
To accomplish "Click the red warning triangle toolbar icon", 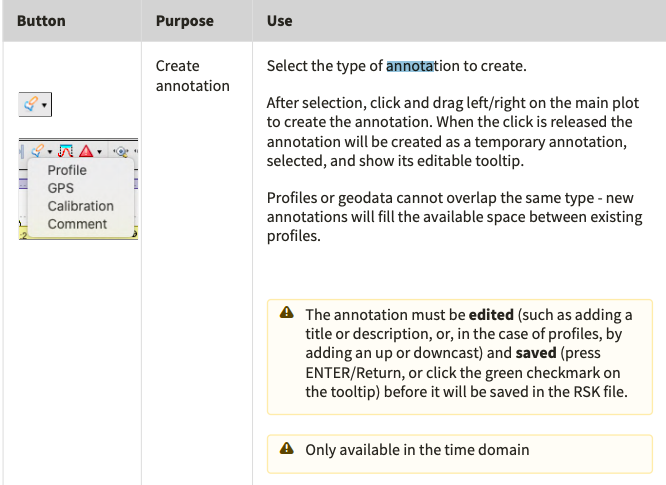I will [86, 151].
